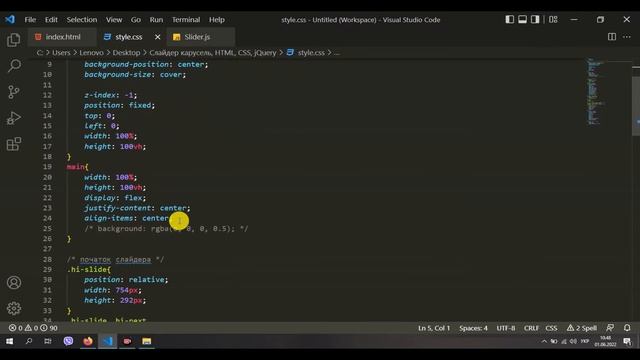
Task: Open the Search view in activity bar
Action: [x=13, y=65]
